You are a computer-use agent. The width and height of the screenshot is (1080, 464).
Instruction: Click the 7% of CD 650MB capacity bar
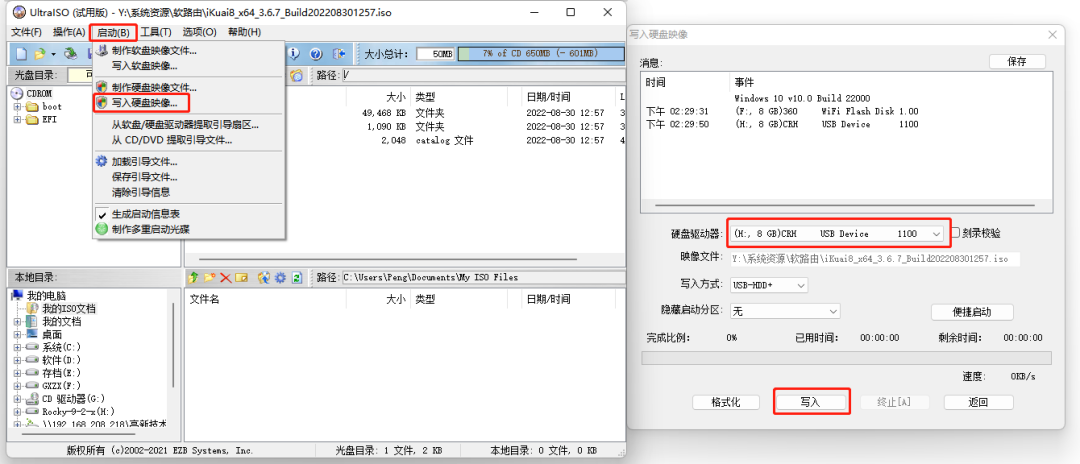(541, 54)
